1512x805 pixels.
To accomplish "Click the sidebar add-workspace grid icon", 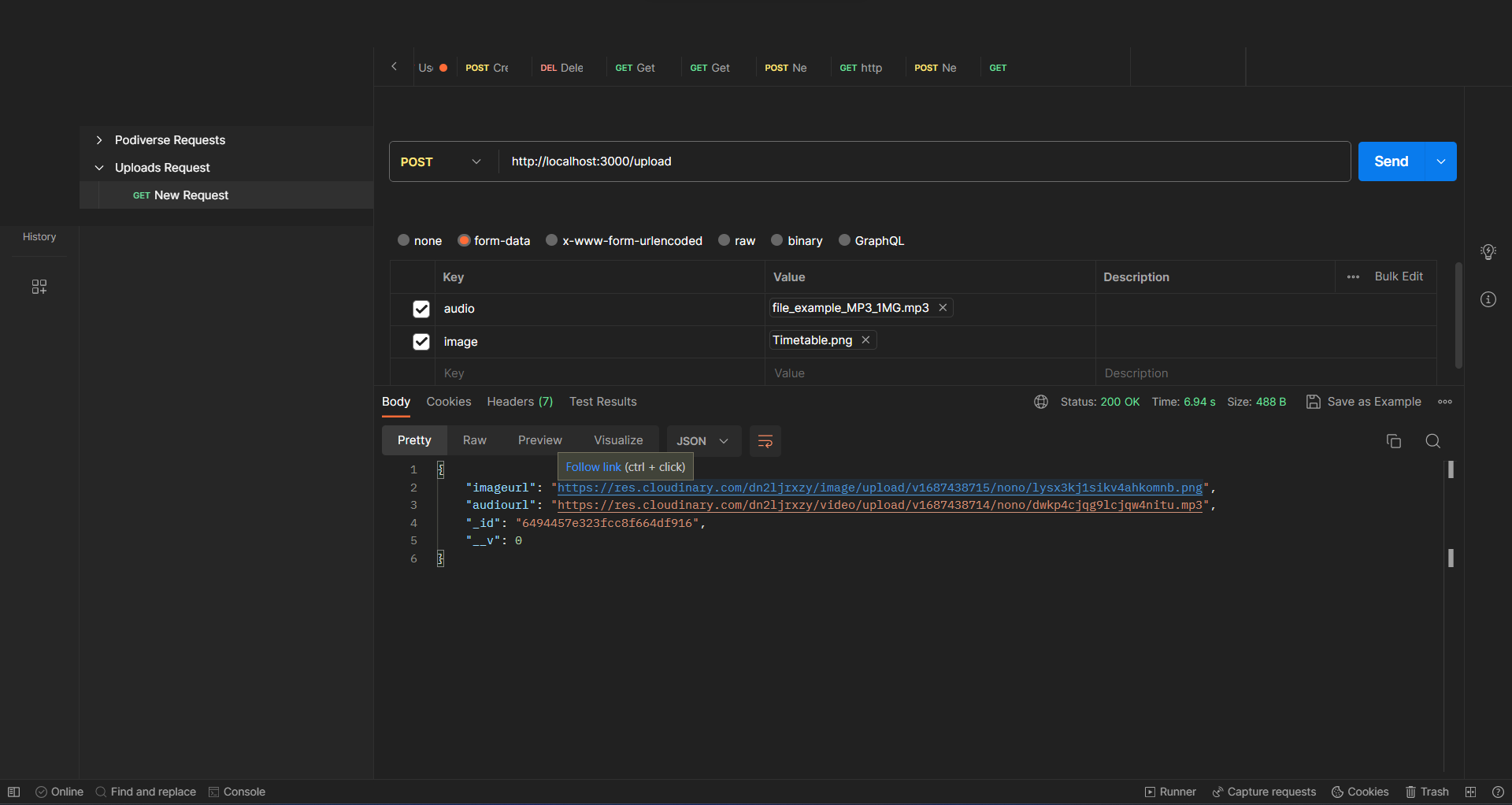I will [39, 287].
